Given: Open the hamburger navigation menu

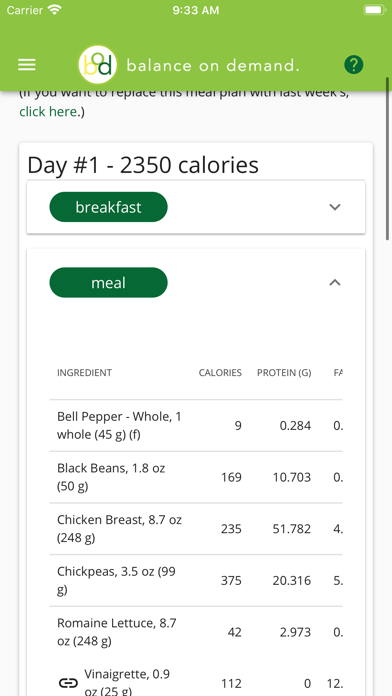Looking at the screenshot, I should pyautogui.click(x=27, y=65).
